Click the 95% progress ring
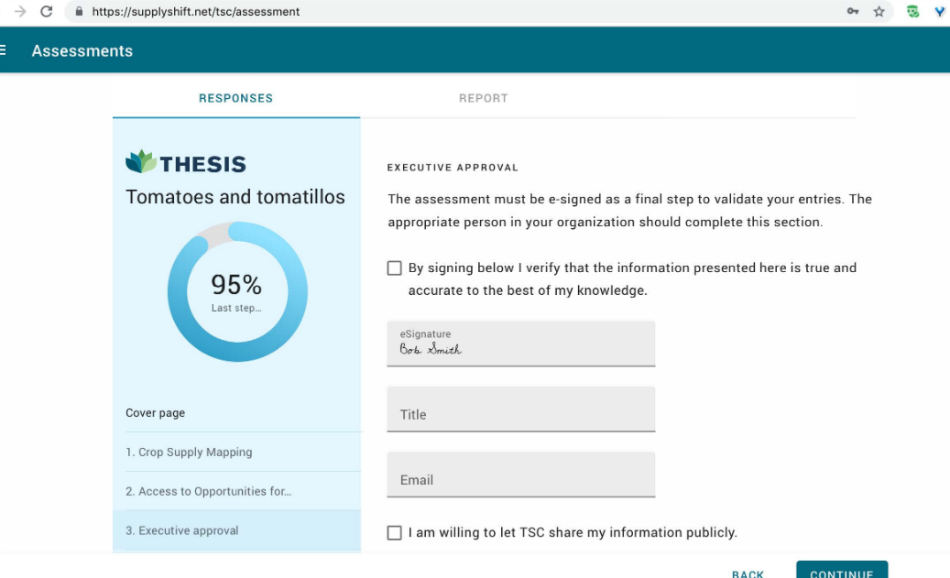 [x=237, y=291]
